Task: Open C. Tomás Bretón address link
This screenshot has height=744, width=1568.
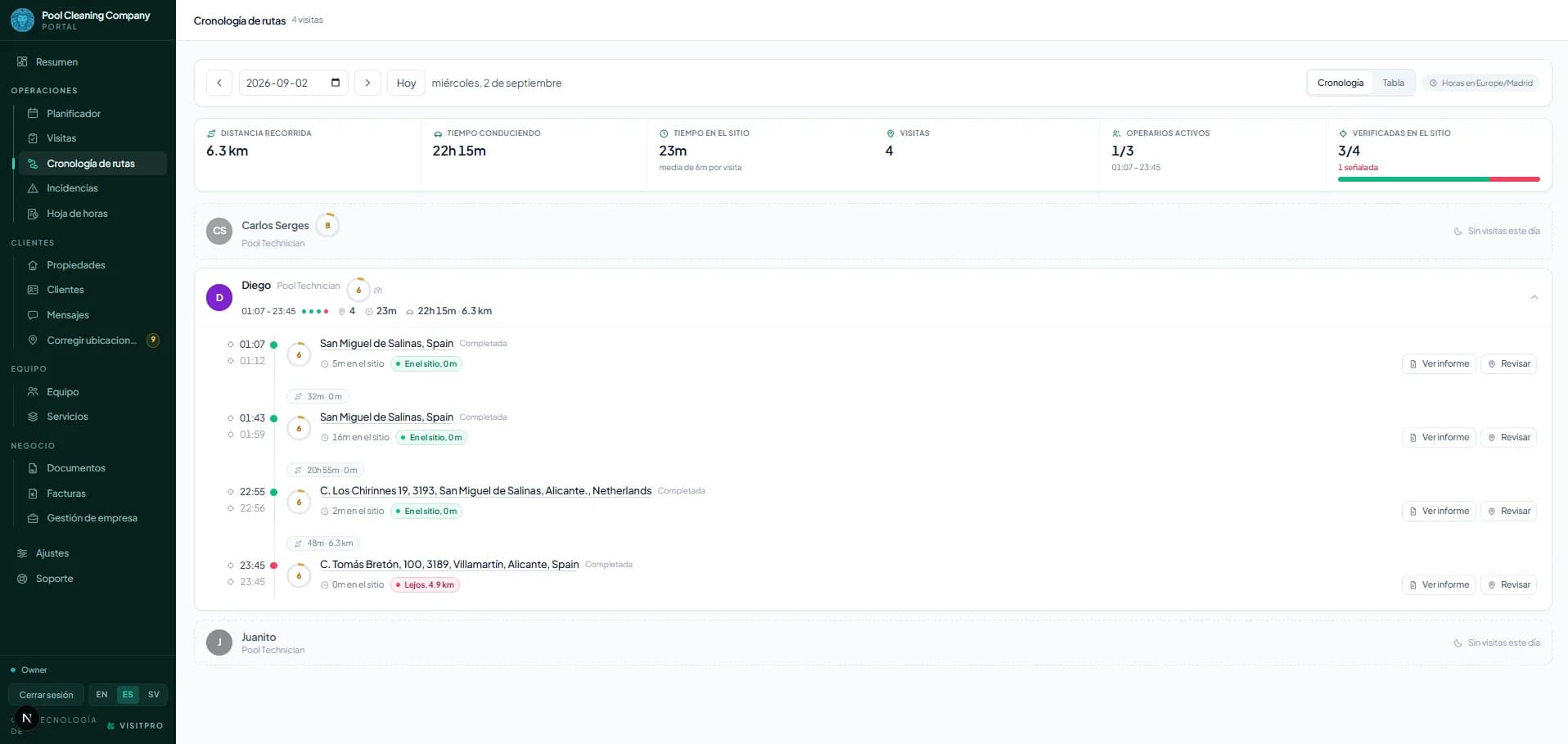Action: tap(449, 565)
